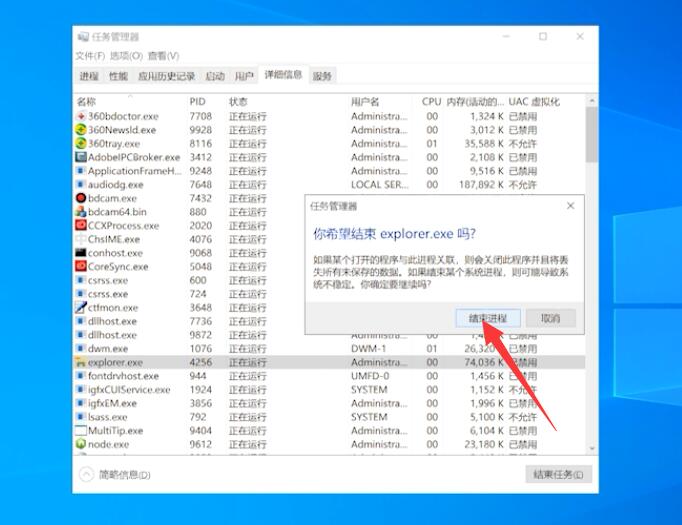Click the scrollbar up arrow
The width and height of the screenshot is (682, 525).
(592, 100)
